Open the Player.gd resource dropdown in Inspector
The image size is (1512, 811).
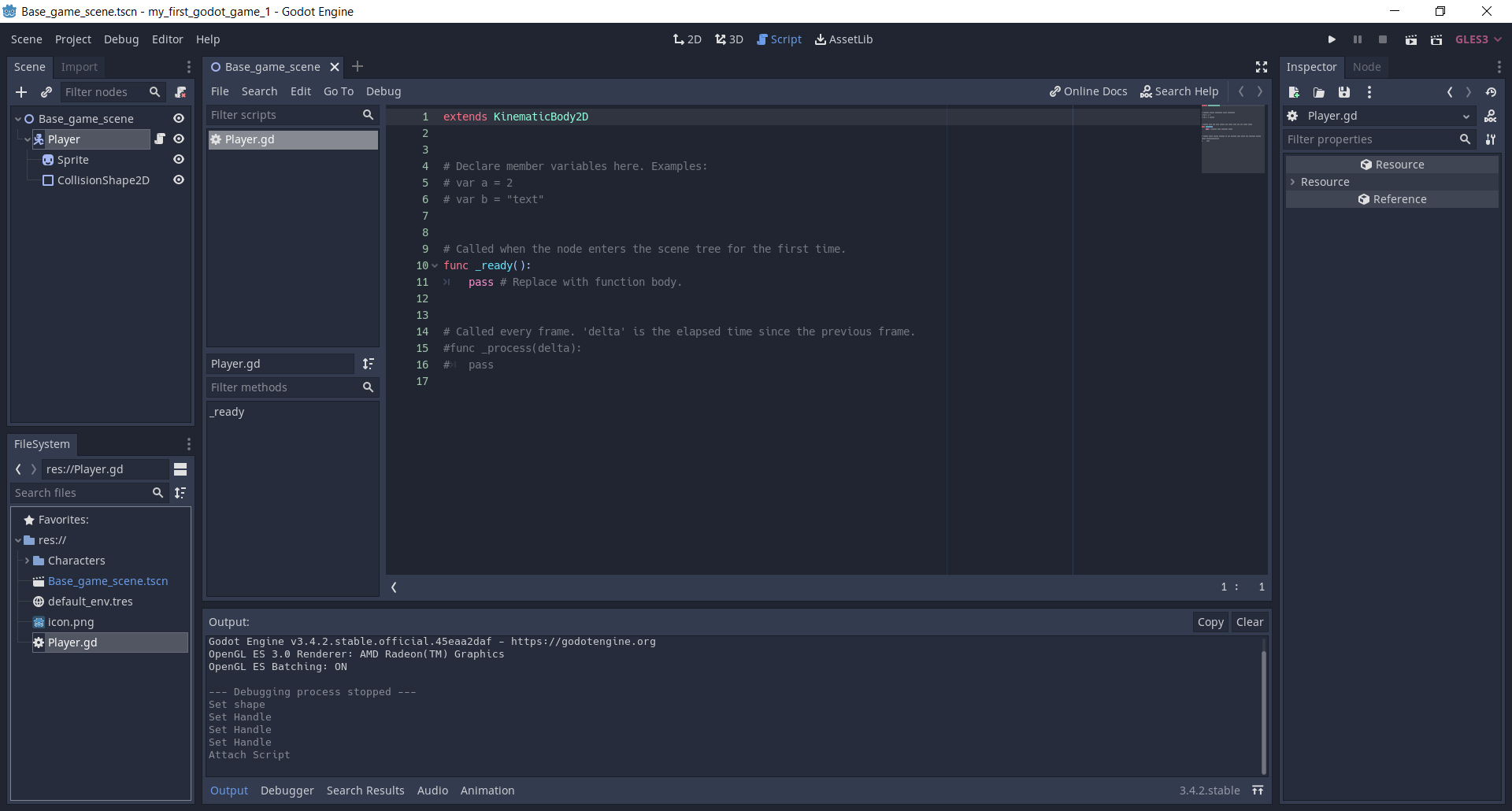point(1380,116)
